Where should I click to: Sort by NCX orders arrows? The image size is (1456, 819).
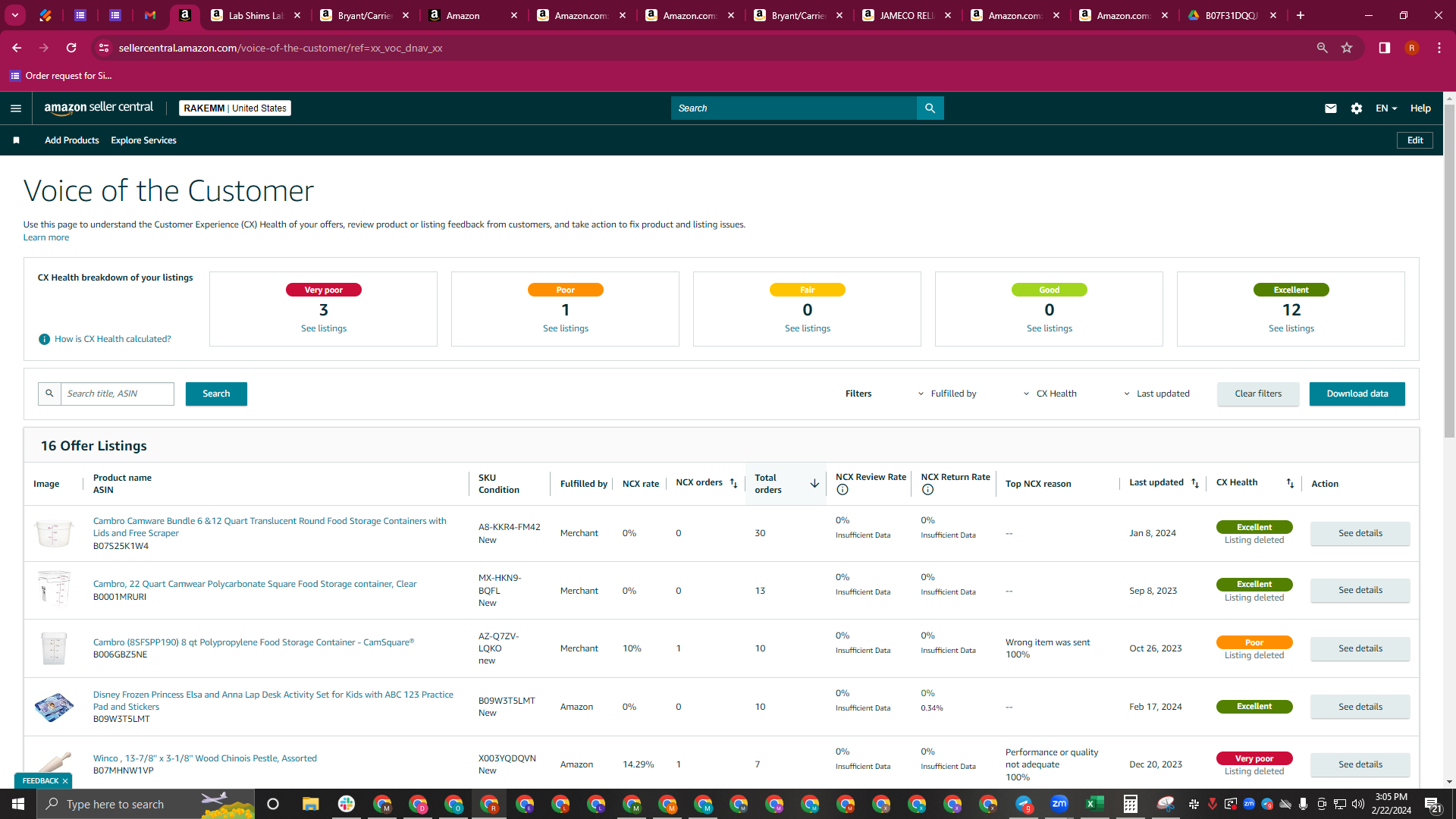coord(733,483)
